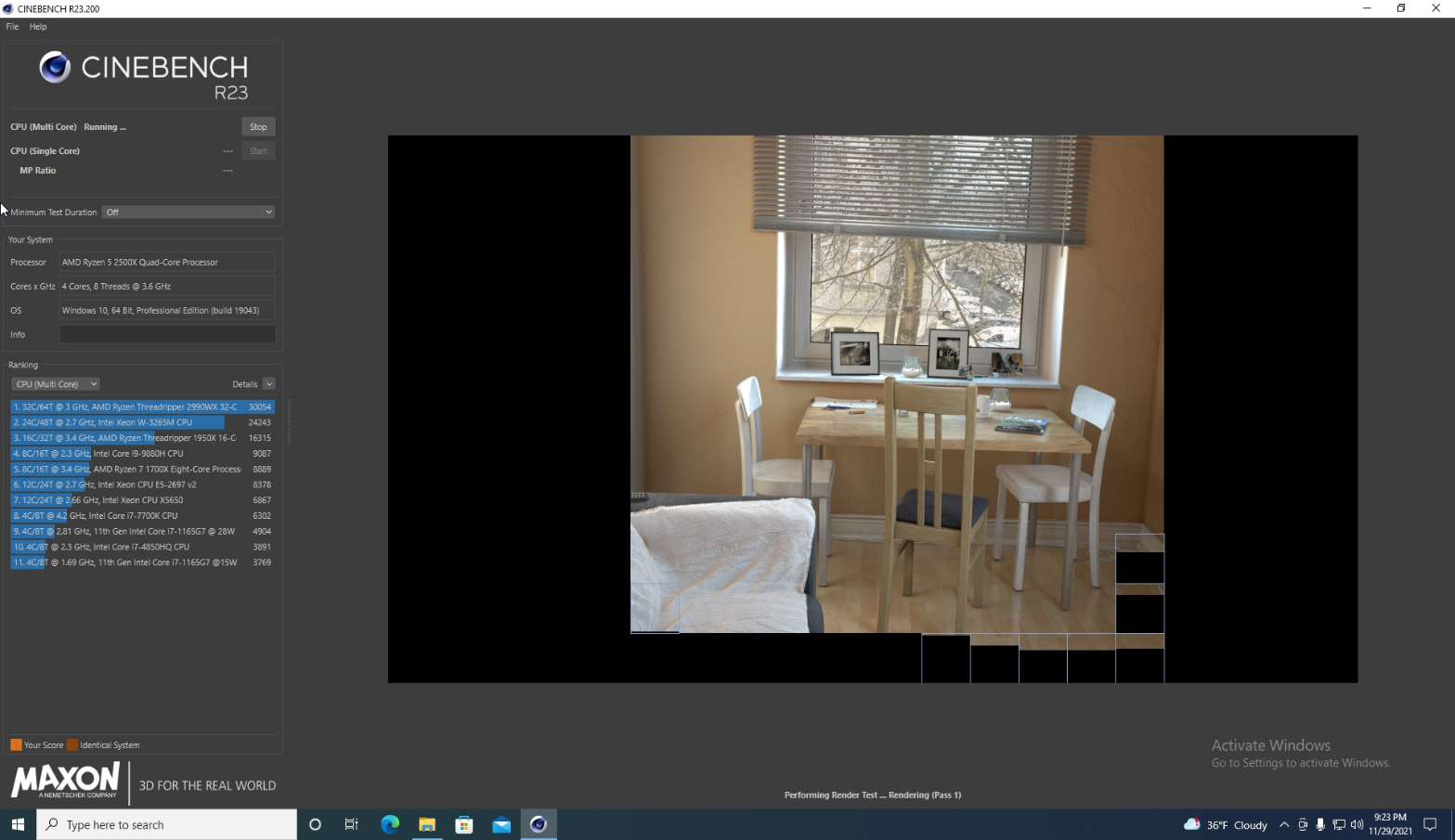Open network settings tray icon
This screenshot has height=840, width=1455.
(1339, 824)
